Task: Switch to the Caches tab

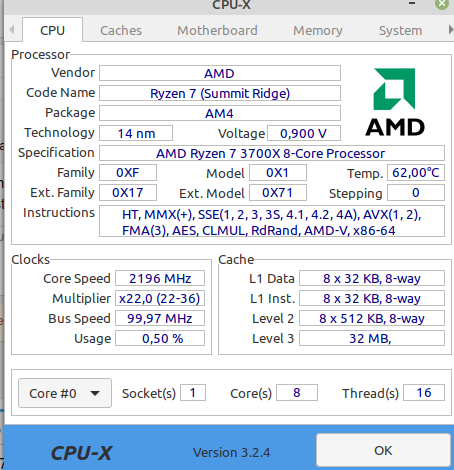Action: [x=121, y=30]
